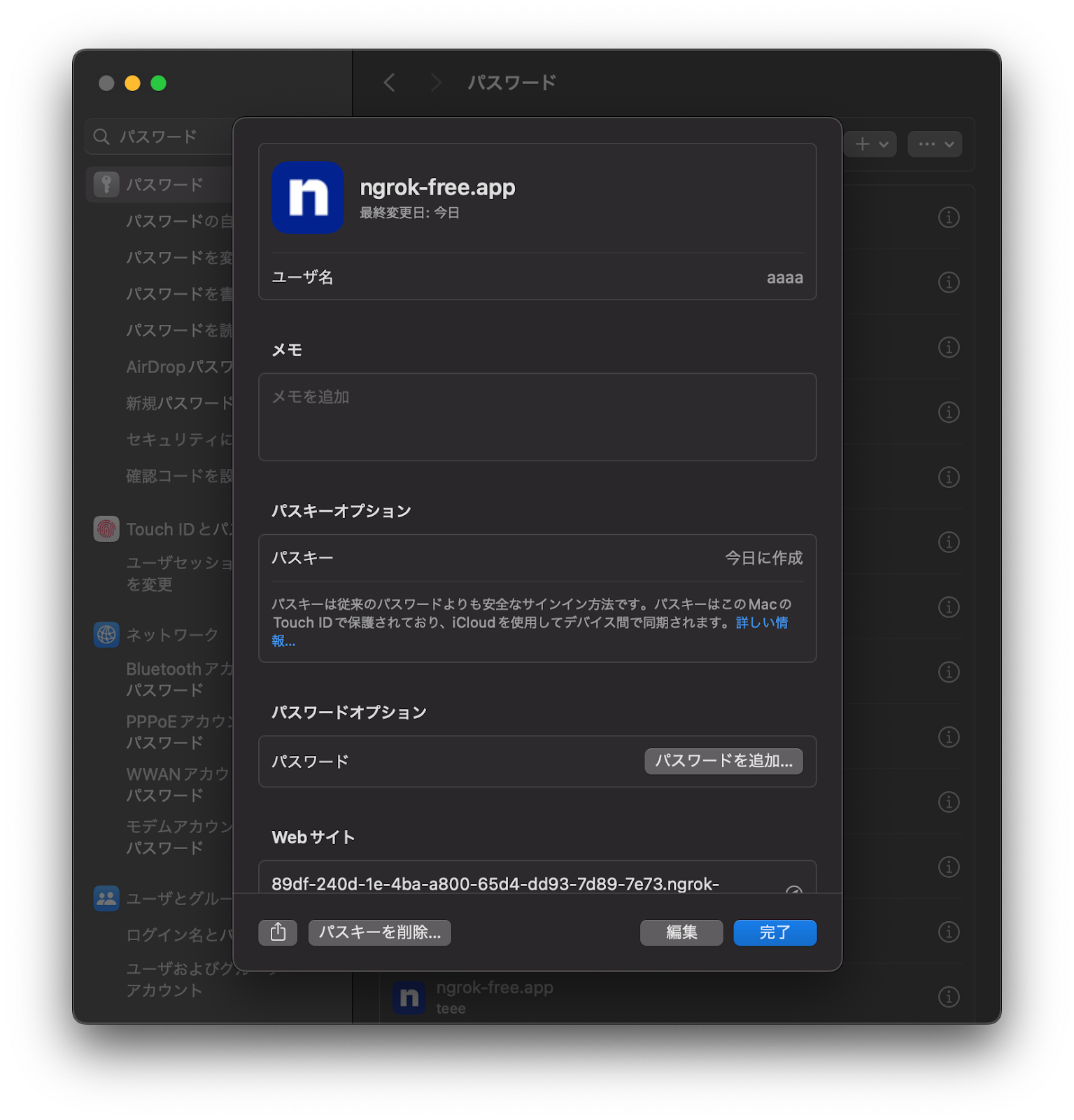The image size is (1074, 1120).
Task: Select Touch ID fingerprint sidebar icon
Action: click(x=106, y=529)
